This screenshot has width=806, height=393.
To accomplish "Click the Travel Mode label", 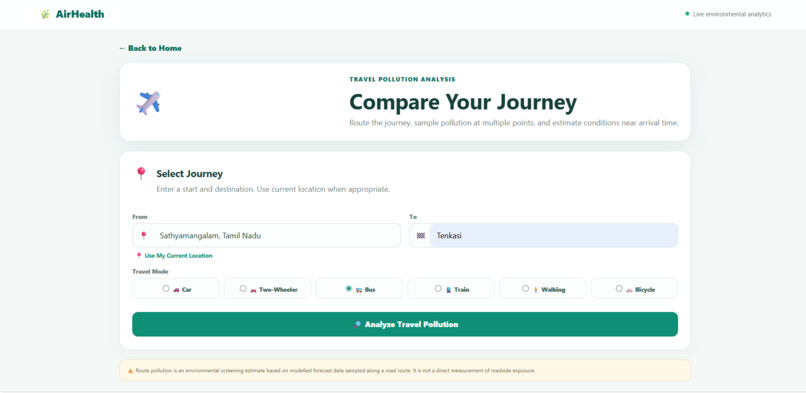I will (x=150, y=271).
